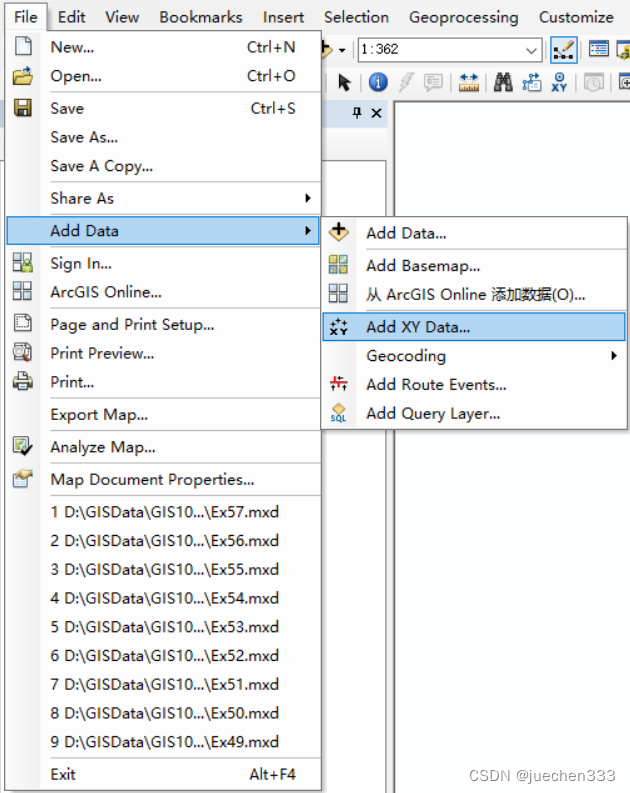Open the map scale dropdown arrow

[x=531, y=50]
